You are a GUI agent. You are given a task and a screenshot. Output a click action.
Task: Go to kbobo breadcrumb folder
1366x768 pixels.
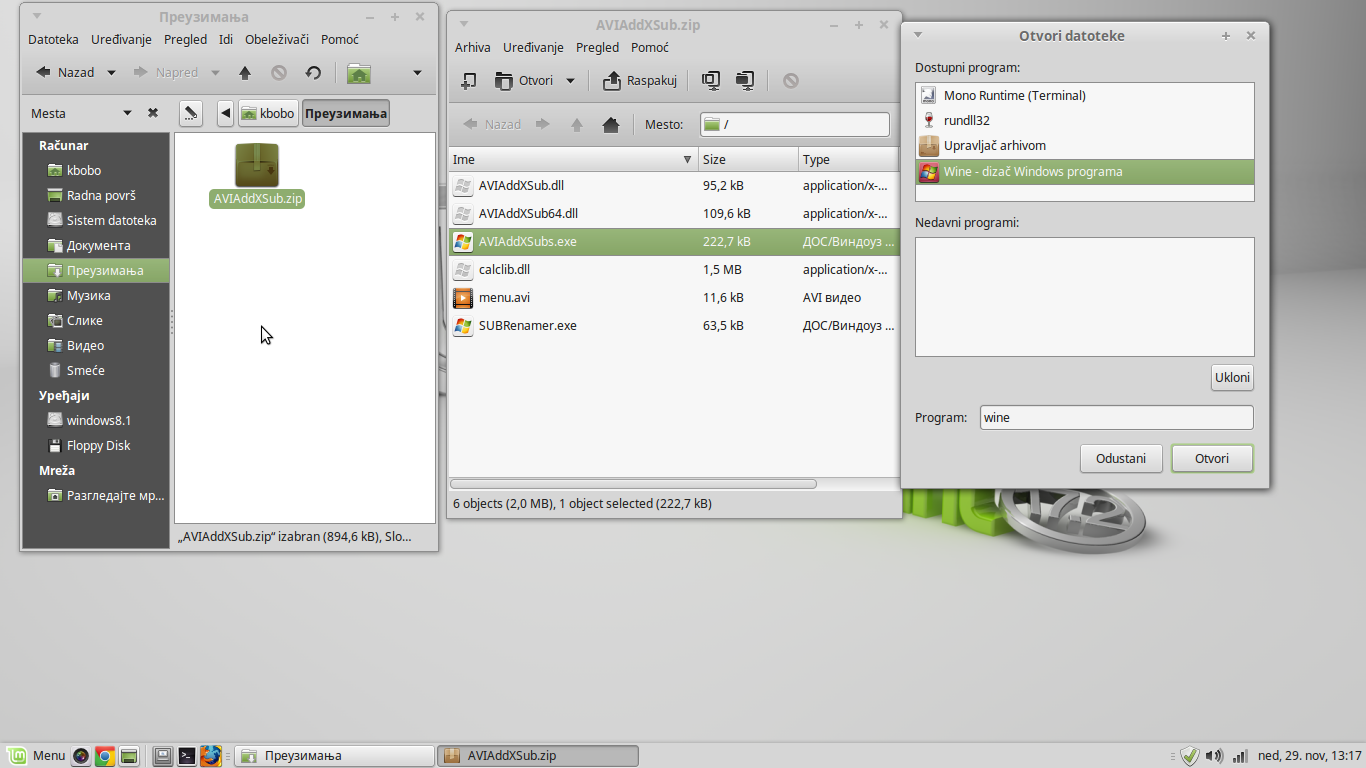(x=268, y=113)
